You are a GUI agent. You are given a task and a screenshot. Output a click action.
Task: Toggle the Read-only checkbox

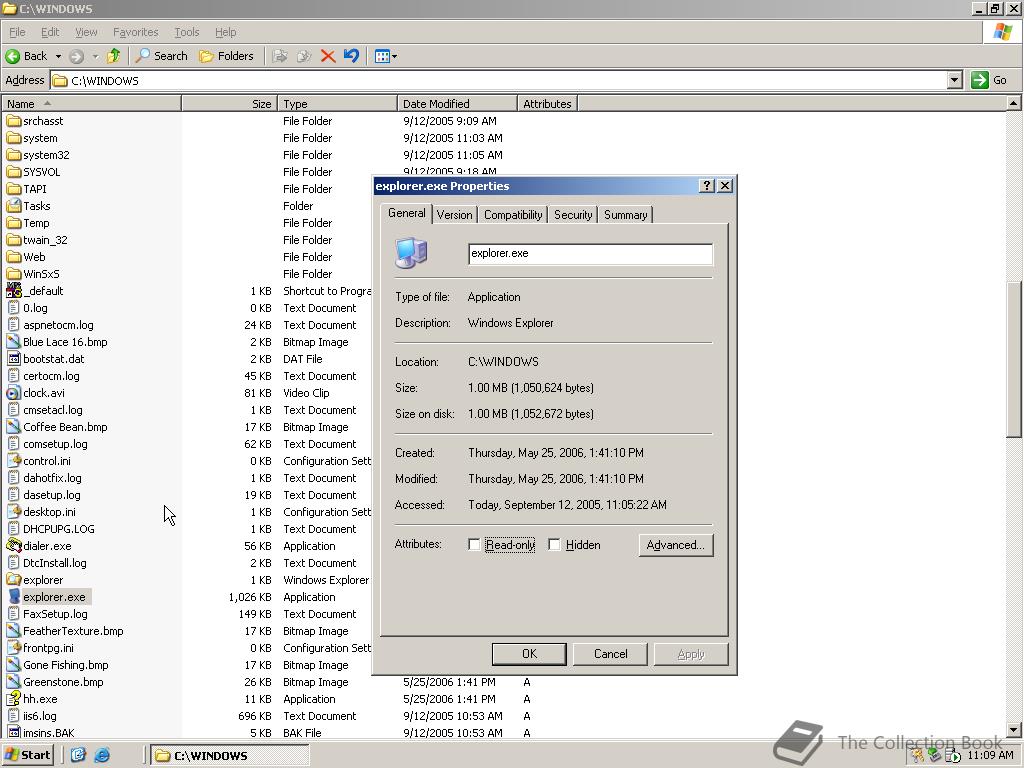pyautogui.click(x=474, y=545)
